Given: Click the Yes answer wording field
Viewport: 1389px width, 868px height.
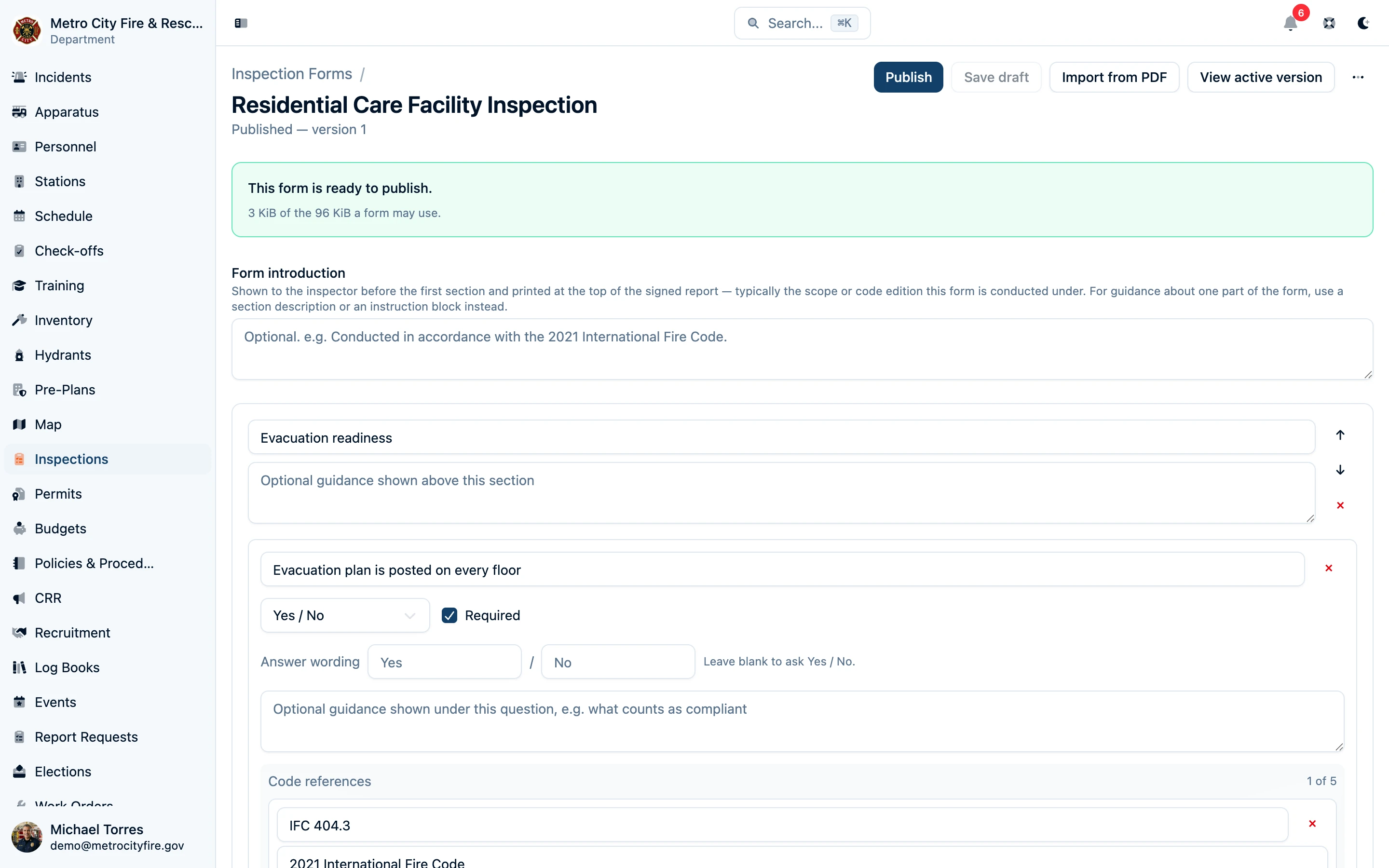Looking at the screenshot, I should click(444, 662).
